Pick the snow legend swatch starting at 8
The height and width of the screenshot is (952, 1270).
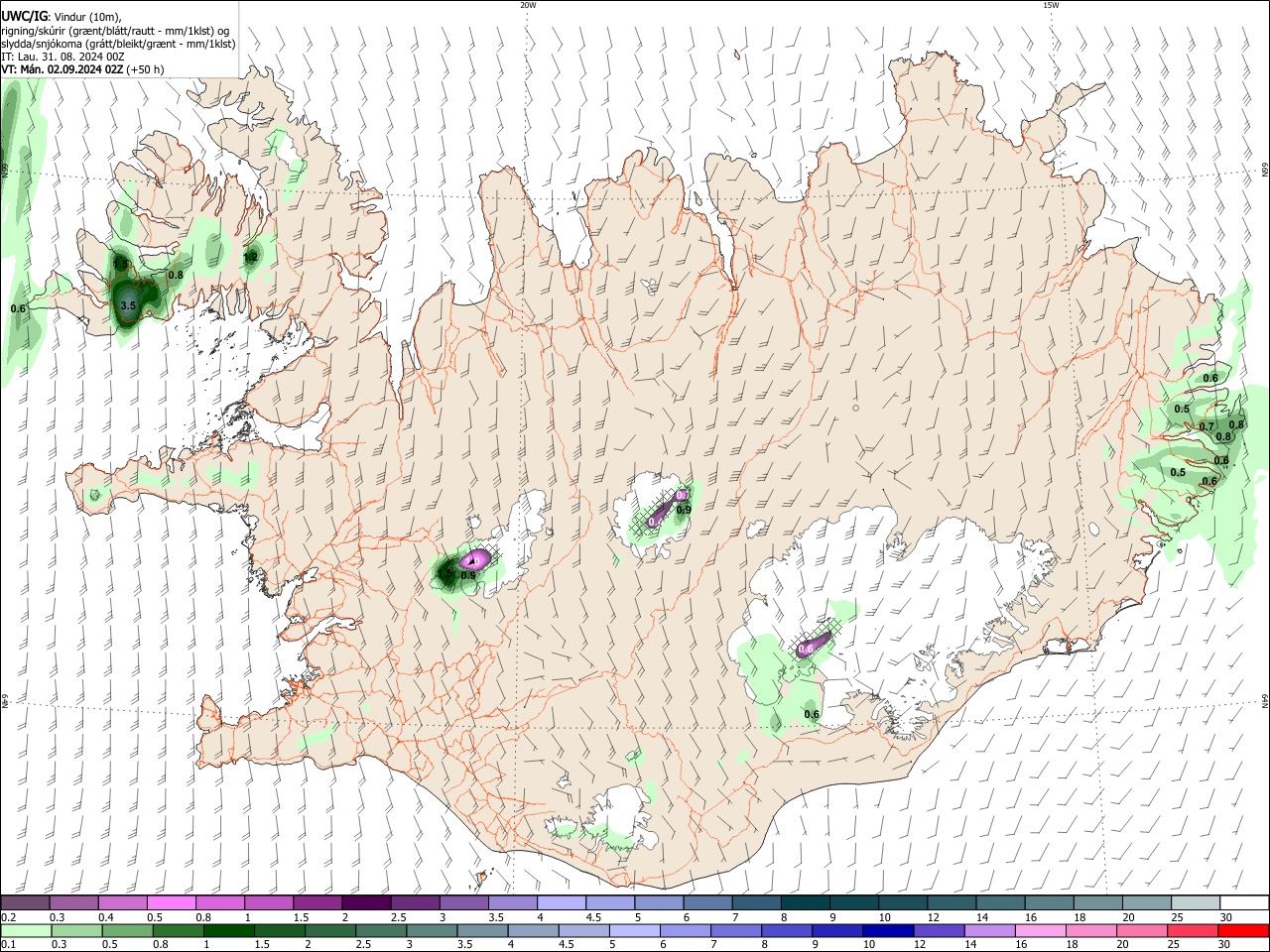pos(806,903)
